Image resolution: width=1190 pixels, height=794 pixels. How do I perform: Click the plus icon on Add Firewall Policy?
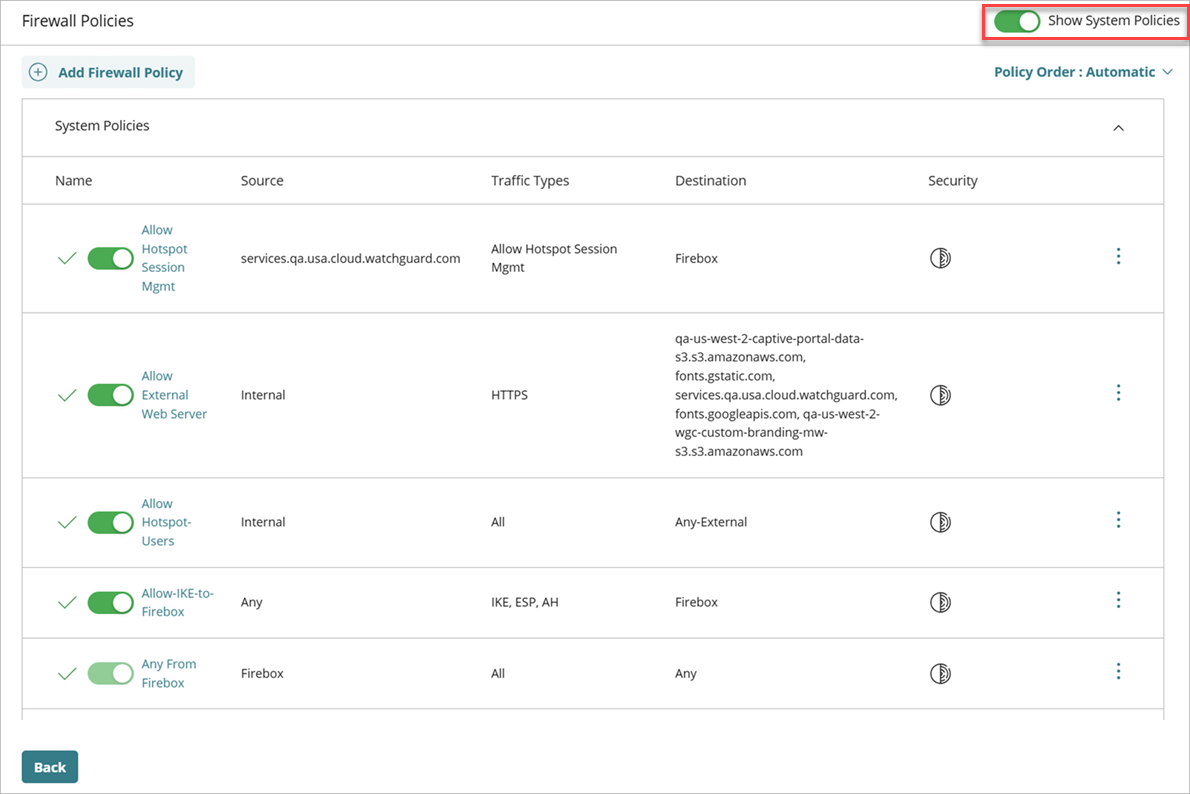[37, 71]
